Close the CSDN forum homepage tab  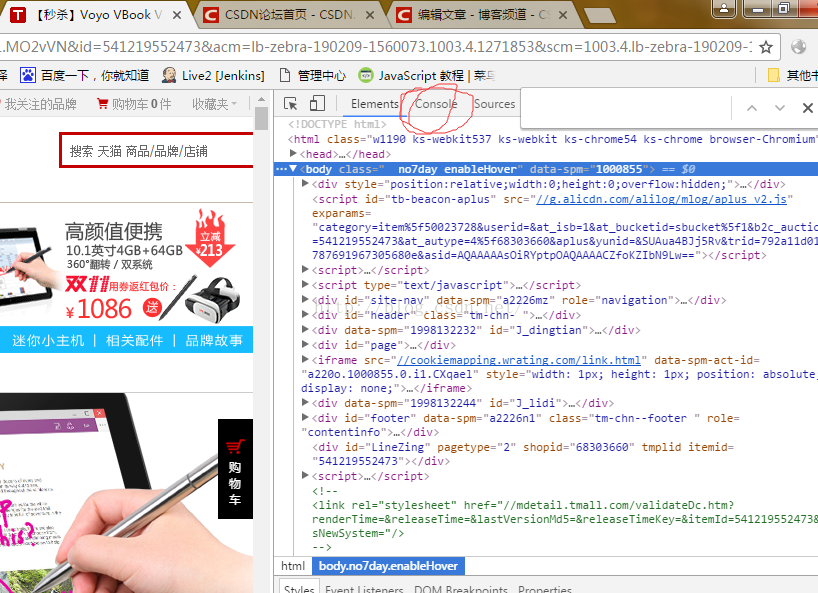370,15
